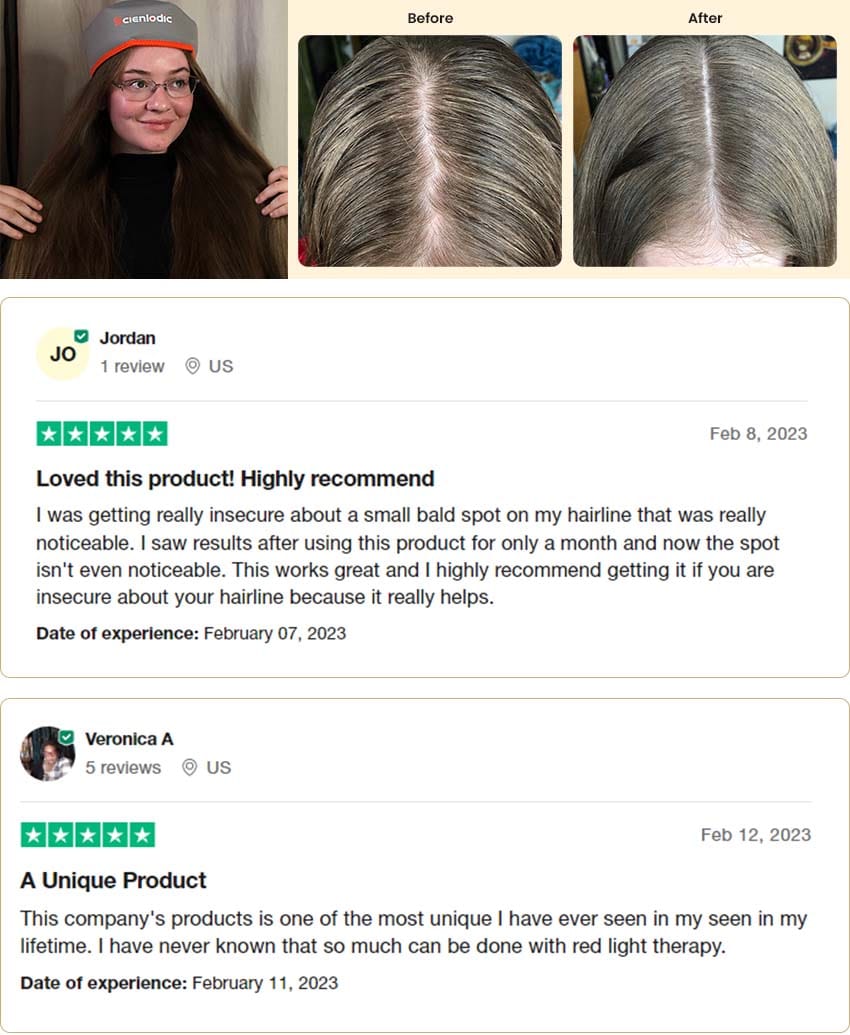Screen dimensions: 850x1035
Task: Open the After scalp photo
Action: click(705, 151)
